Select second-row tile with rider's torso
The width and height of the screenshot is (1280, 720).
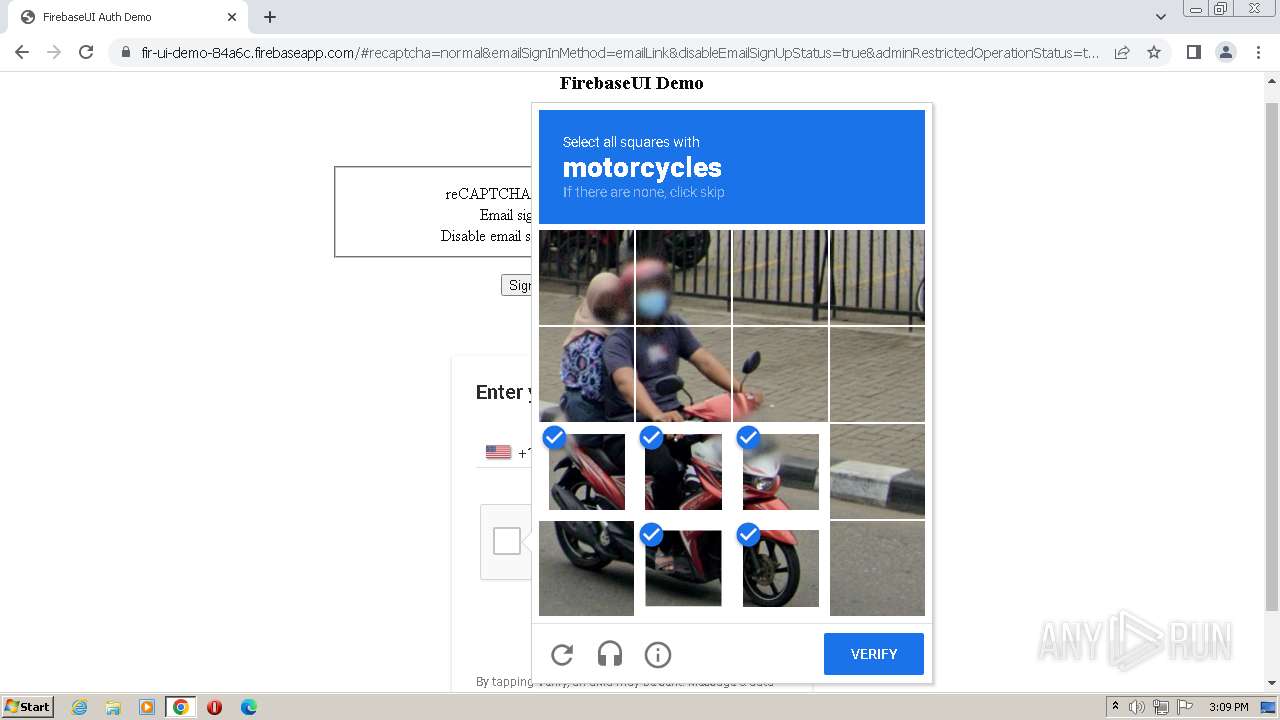coord(683,374)
